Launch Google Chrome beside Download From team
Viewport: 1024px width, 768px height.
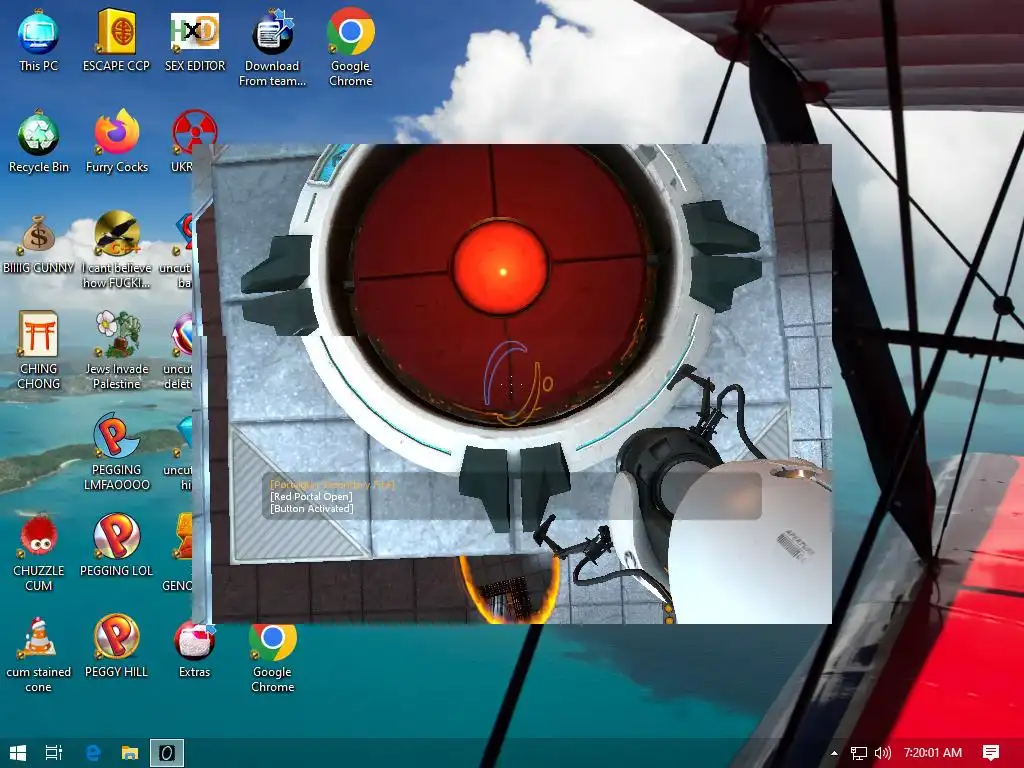351,48
